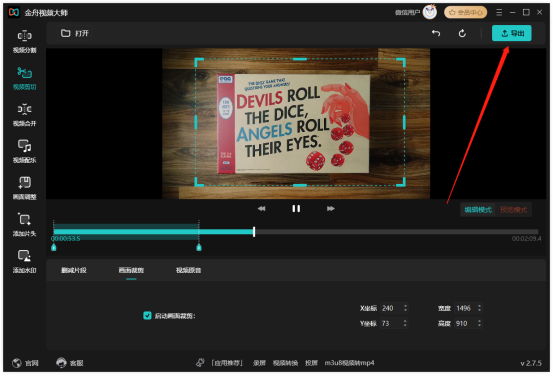The width and height of the screenshot is (553, 376).
Task: Increase 高度 with the up arrow
Action: 479,321
